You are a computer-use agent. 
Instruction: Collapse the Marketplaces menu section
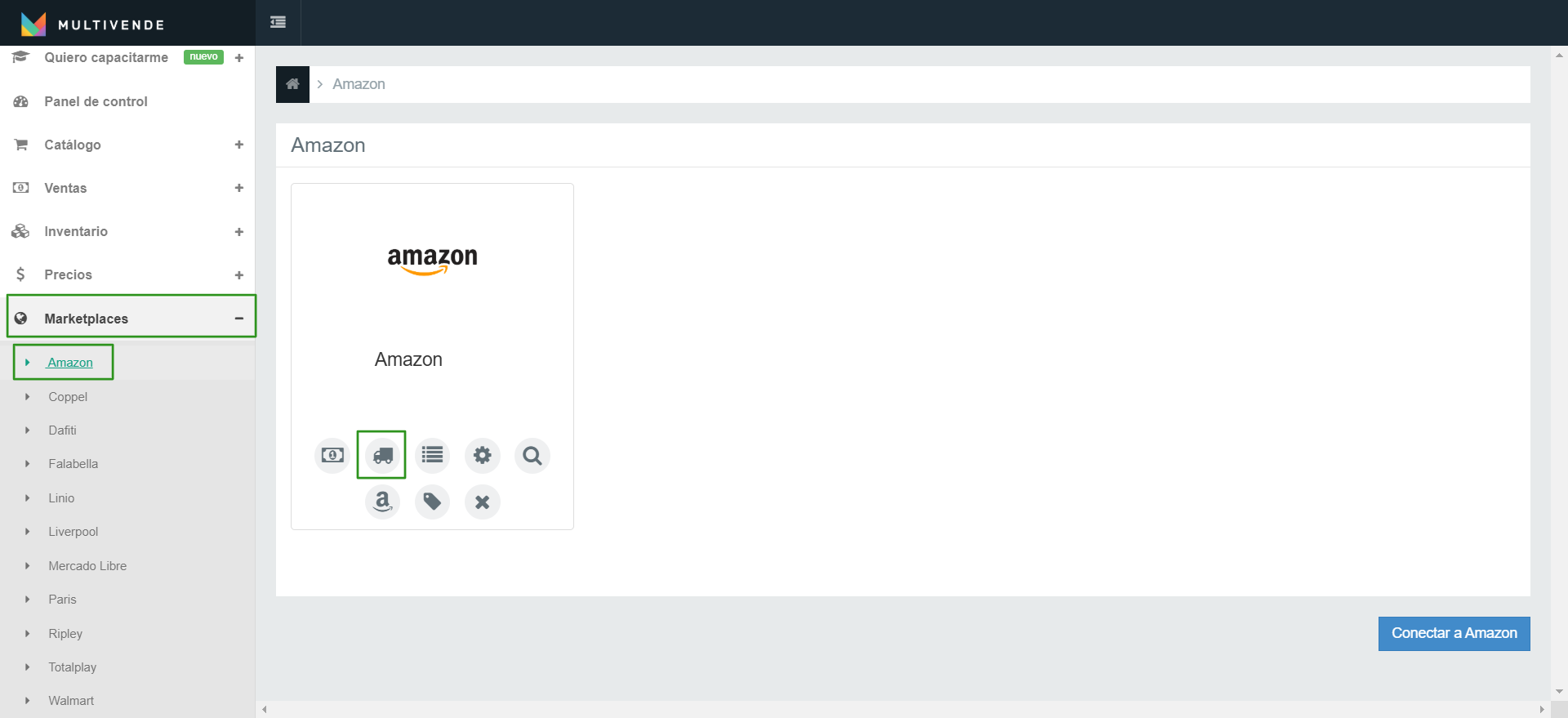pyautogui.click(x=239, y=319)
